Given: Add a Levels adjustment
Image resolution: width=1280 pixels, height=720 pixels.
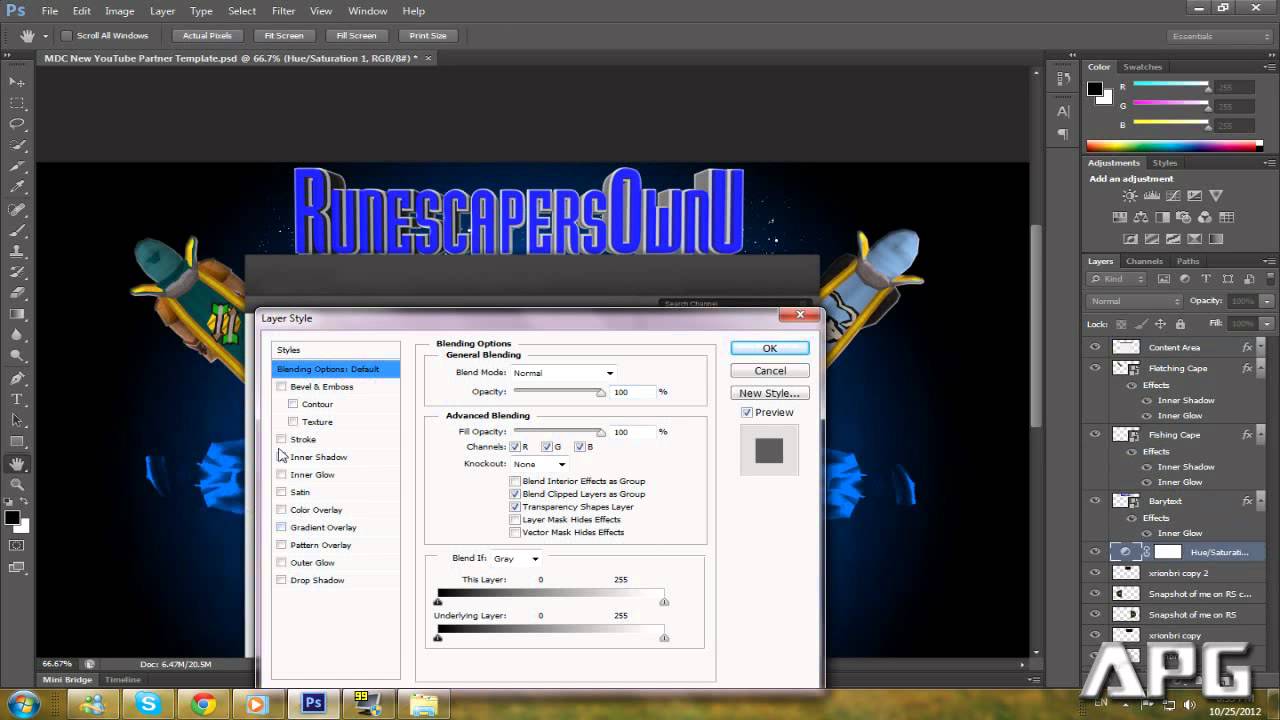Looking at the screenshot, I should click(x=1152, y=196).
